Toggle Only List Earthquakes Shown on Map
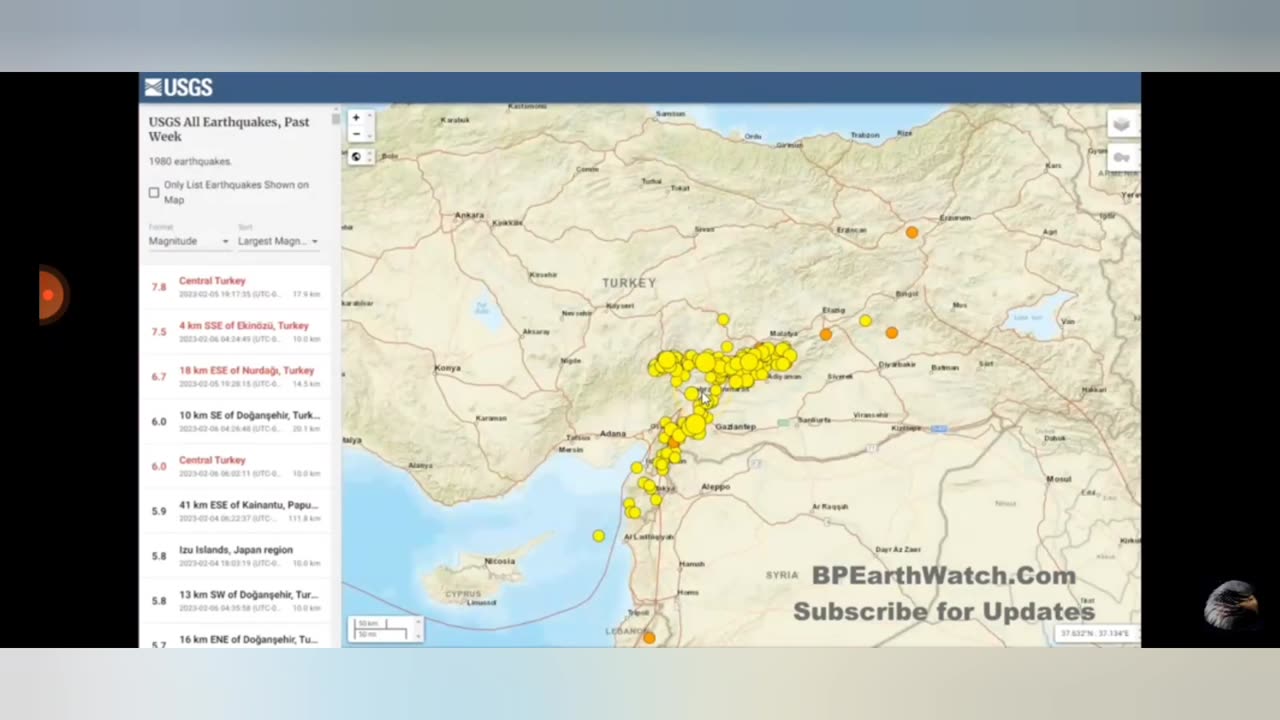 [x=154, y=192]
